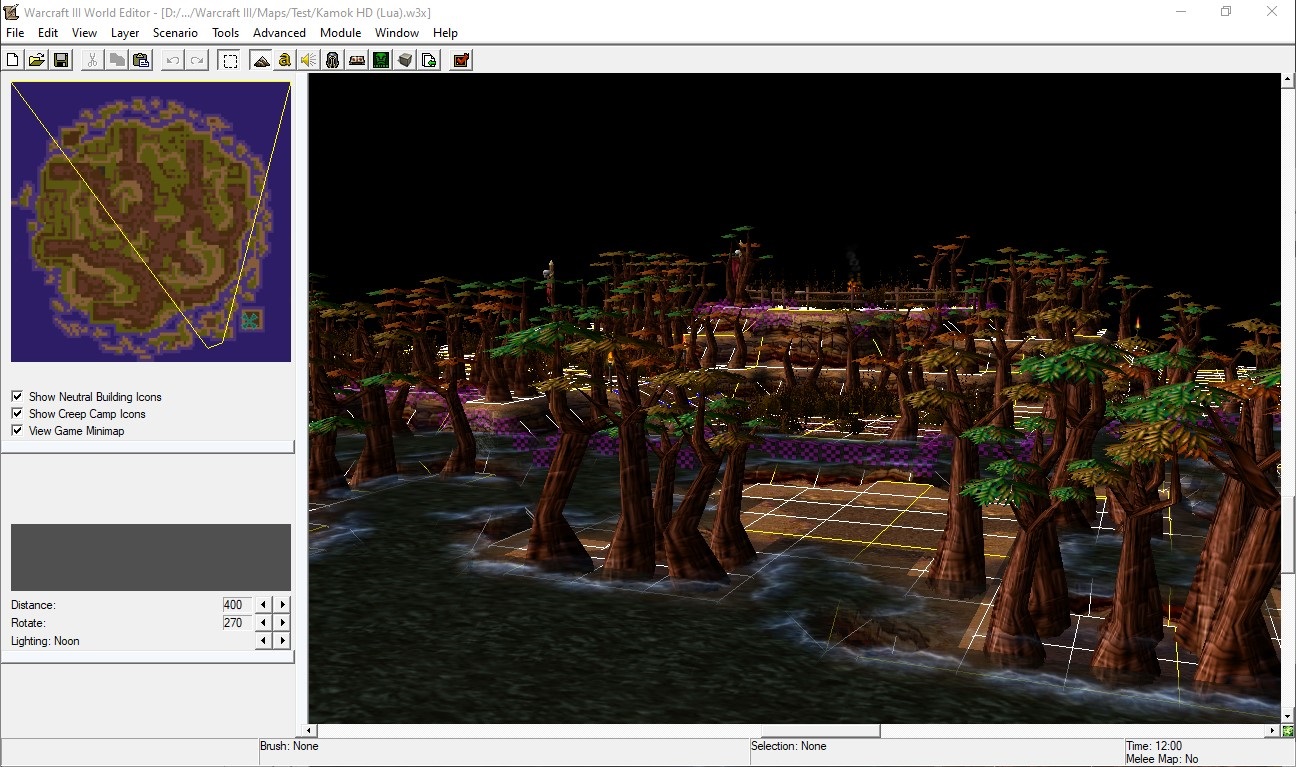Redo the action via toolbar arrow
The image size is (1296, 767).
[197, 60]
